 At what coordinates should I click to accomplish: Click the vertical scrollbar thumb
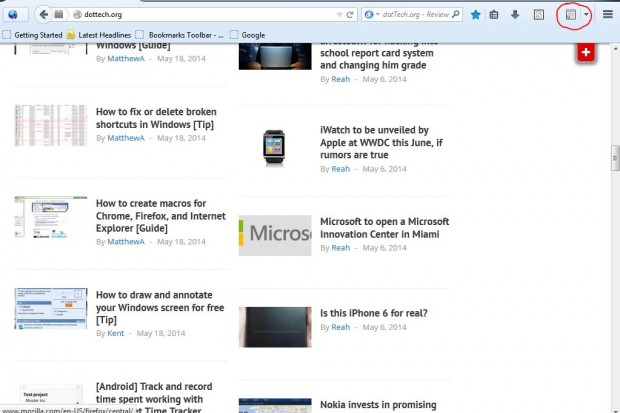click(615, 158)
